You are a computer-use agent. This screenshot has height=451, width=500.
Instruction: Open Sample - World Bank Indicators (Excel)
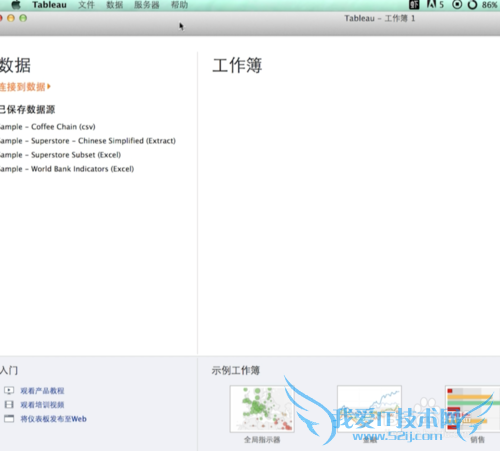(67, 169)
